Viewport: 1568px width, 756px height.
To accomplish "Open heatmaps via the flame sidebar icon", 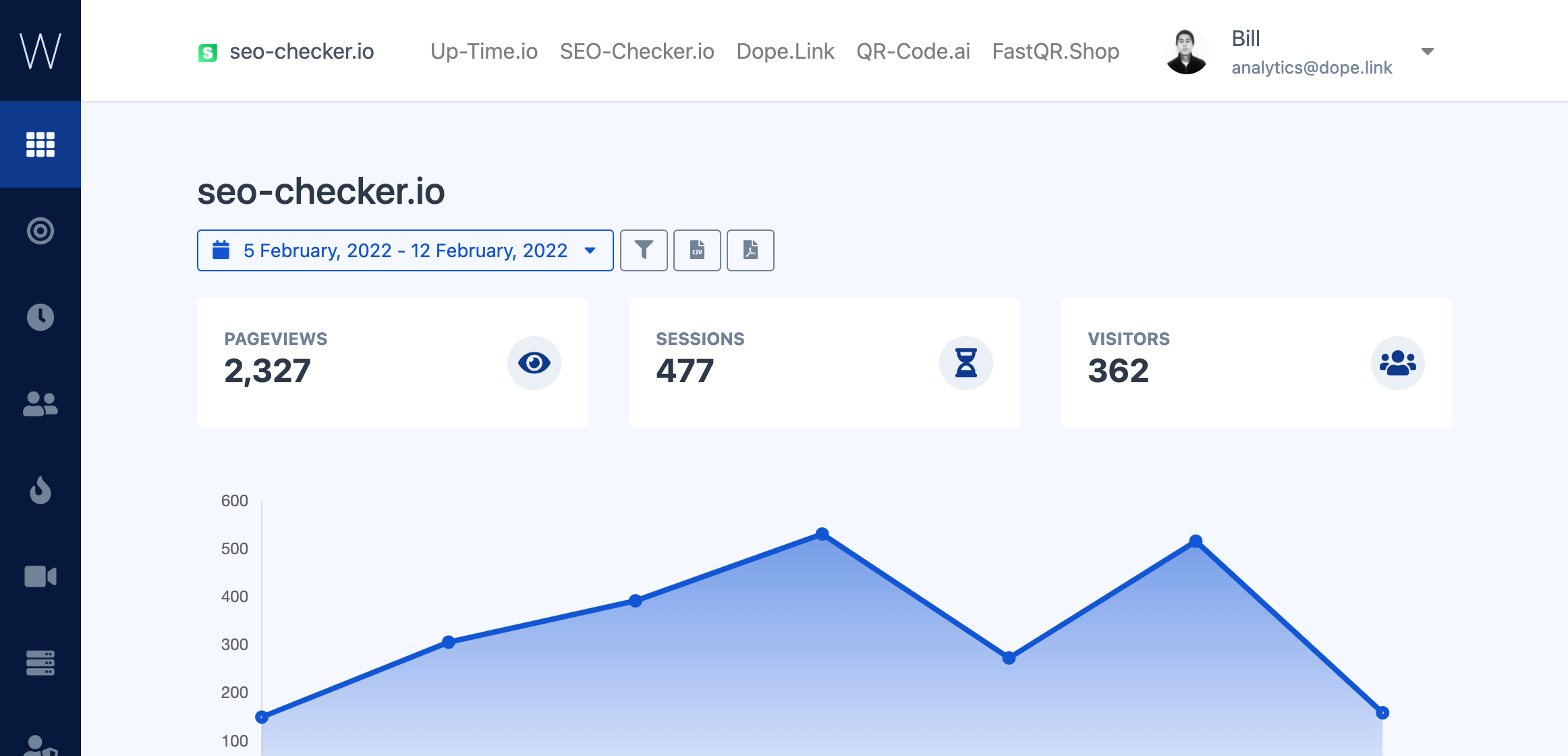I will coord(40,491).
